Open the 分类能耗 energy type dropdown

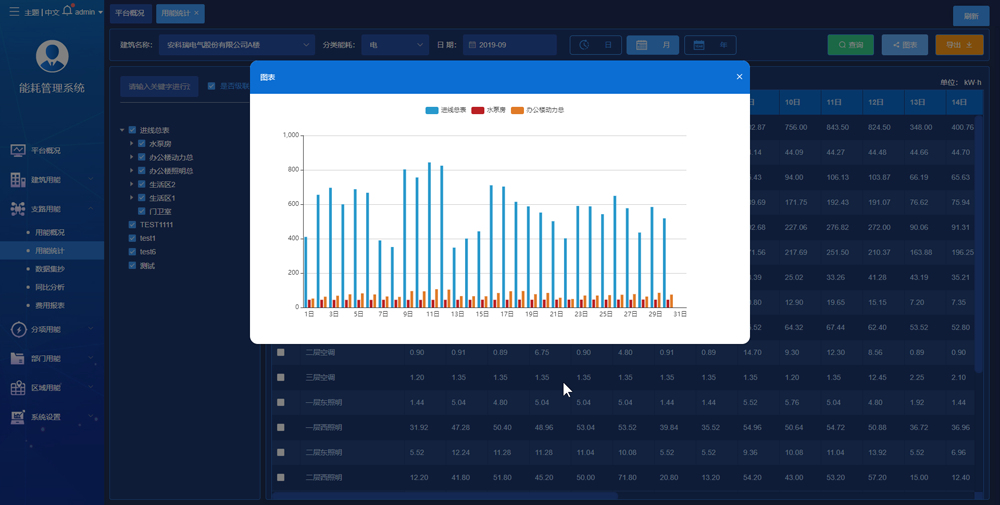click(395, 45)
